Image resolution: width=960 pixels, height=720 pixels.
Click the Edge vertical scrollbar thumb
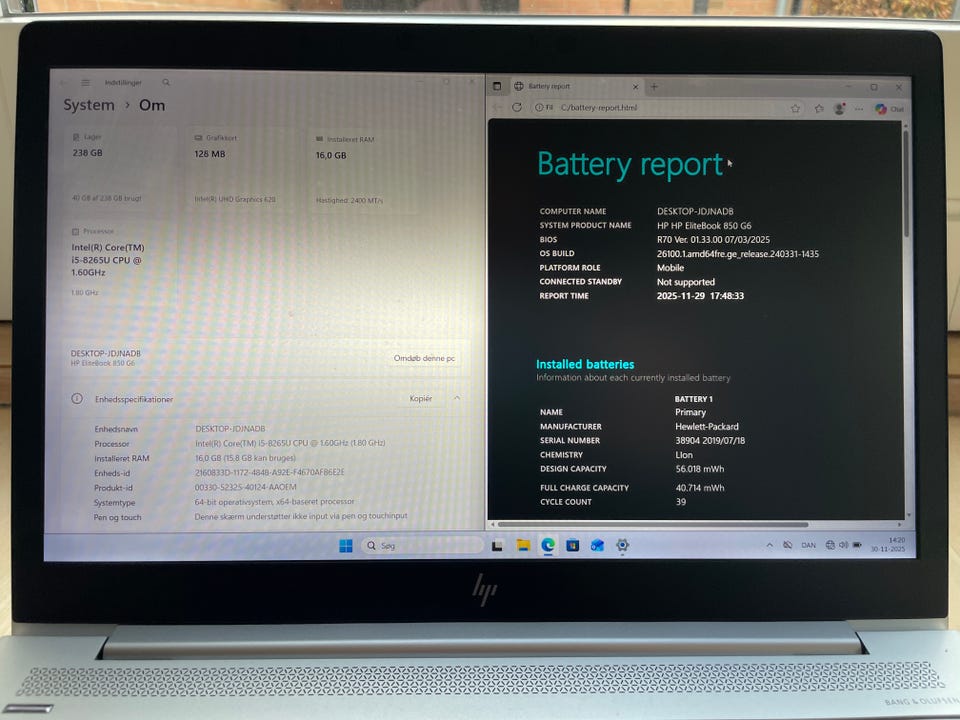[906, 184]
